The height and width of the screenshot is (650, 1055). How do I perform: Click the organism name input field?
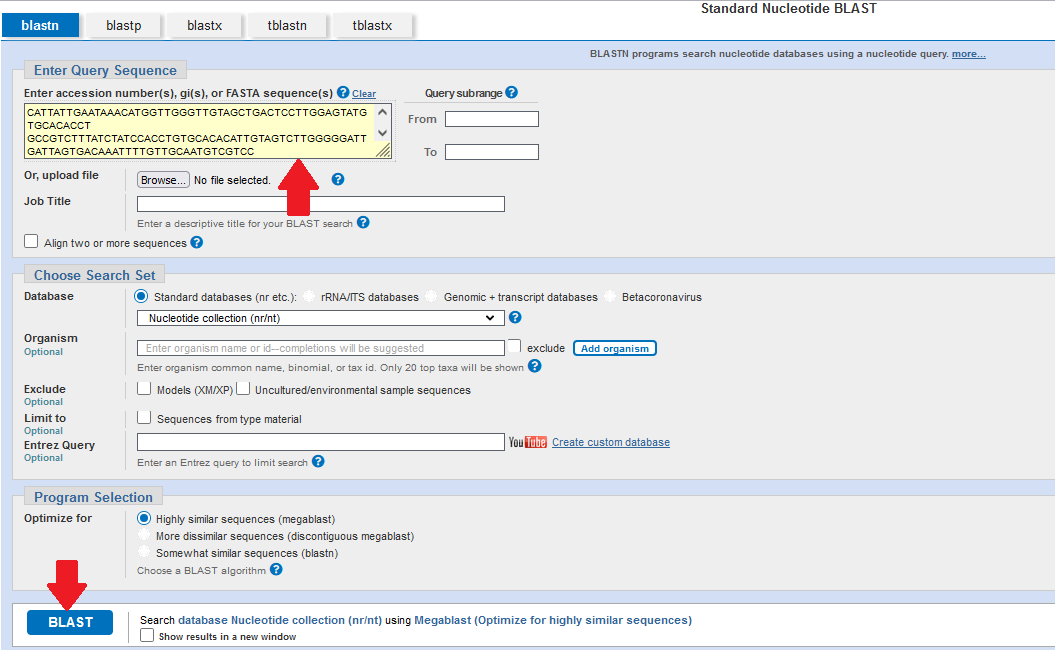[320, 348]
